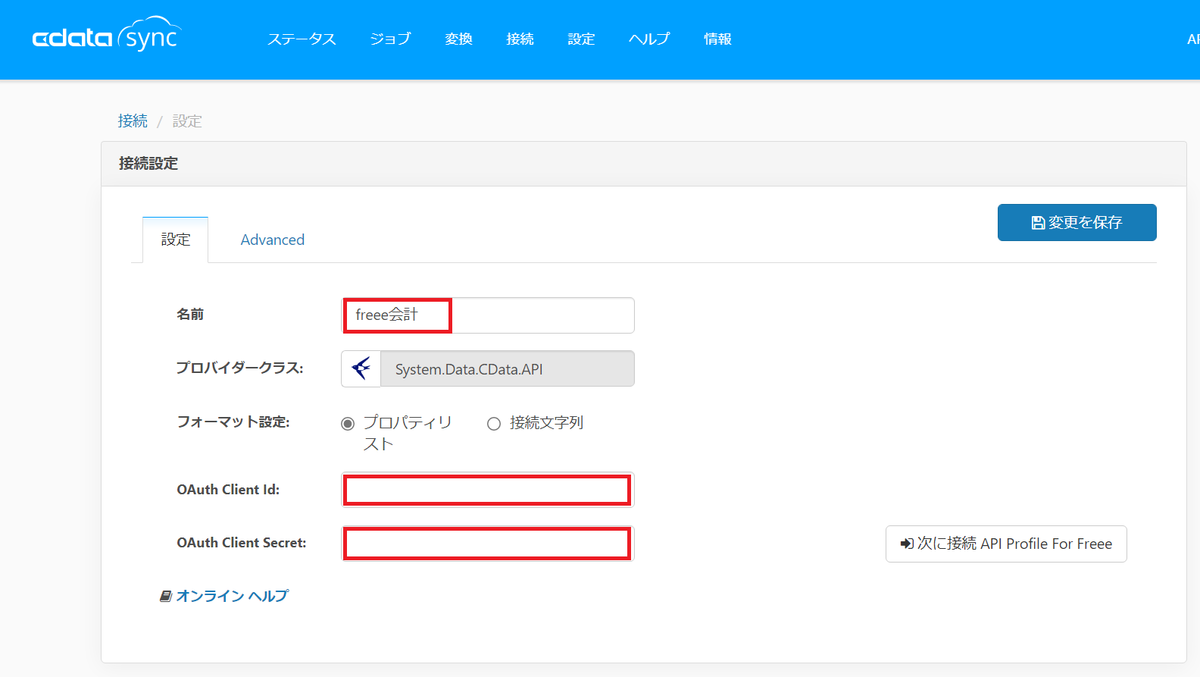
Task: Open the ステータス menu
Action: 301,39
